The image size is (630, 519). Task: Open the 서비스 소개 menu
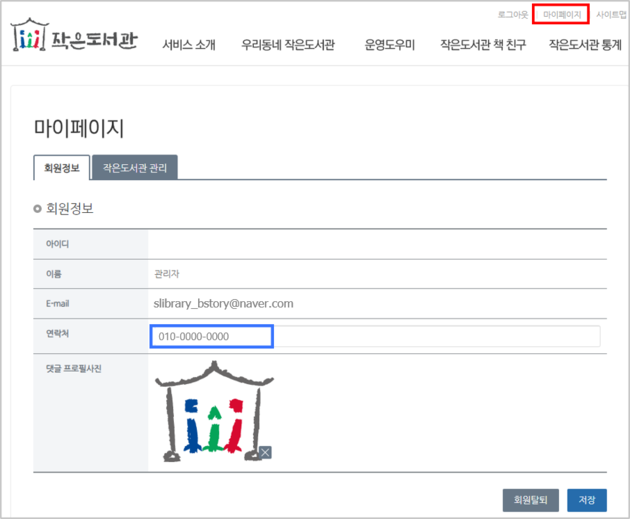[x=189, y=45]
